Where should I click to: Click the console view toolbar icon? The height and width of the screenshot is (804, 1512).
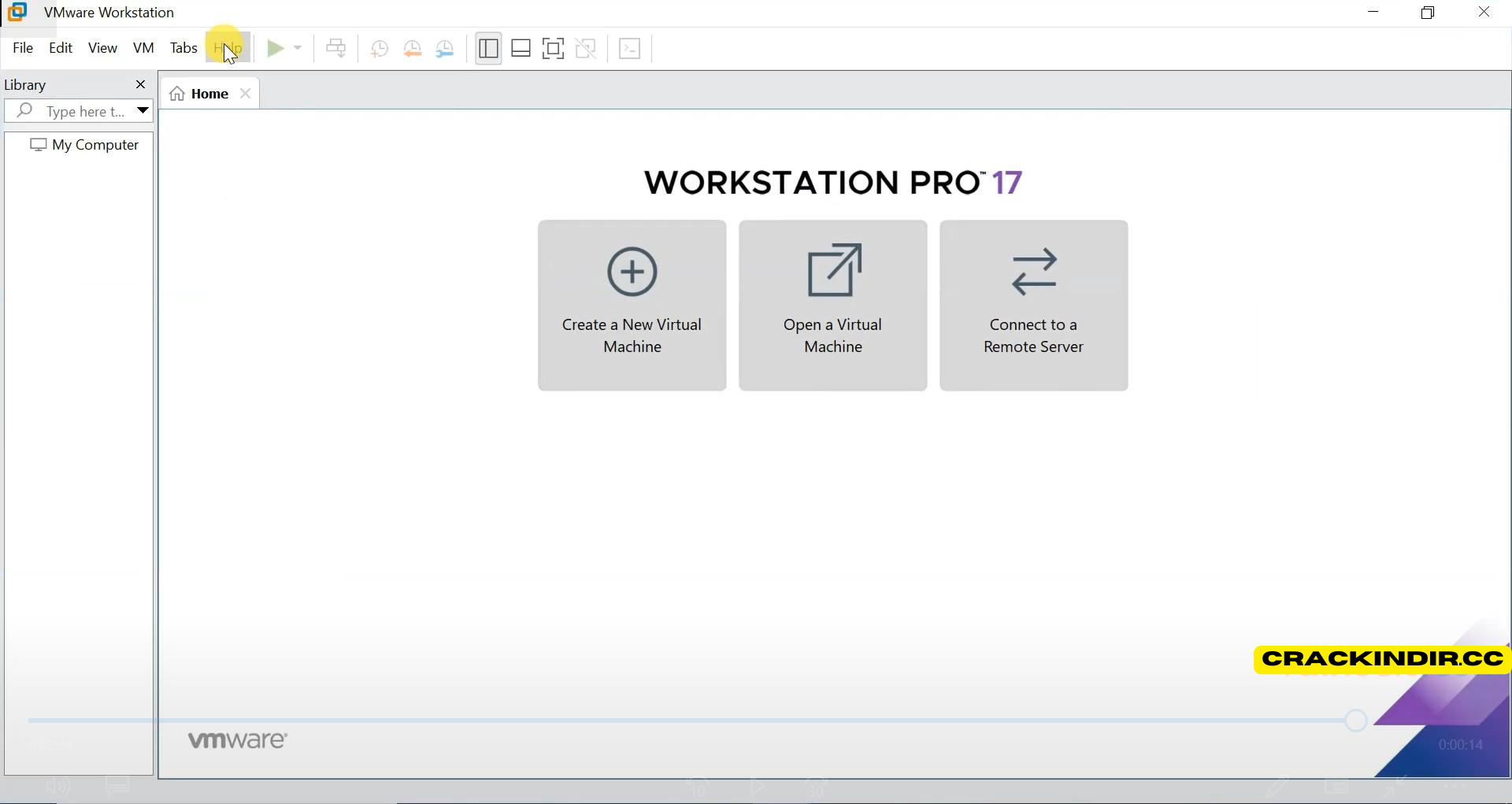[x=630, y=49]
